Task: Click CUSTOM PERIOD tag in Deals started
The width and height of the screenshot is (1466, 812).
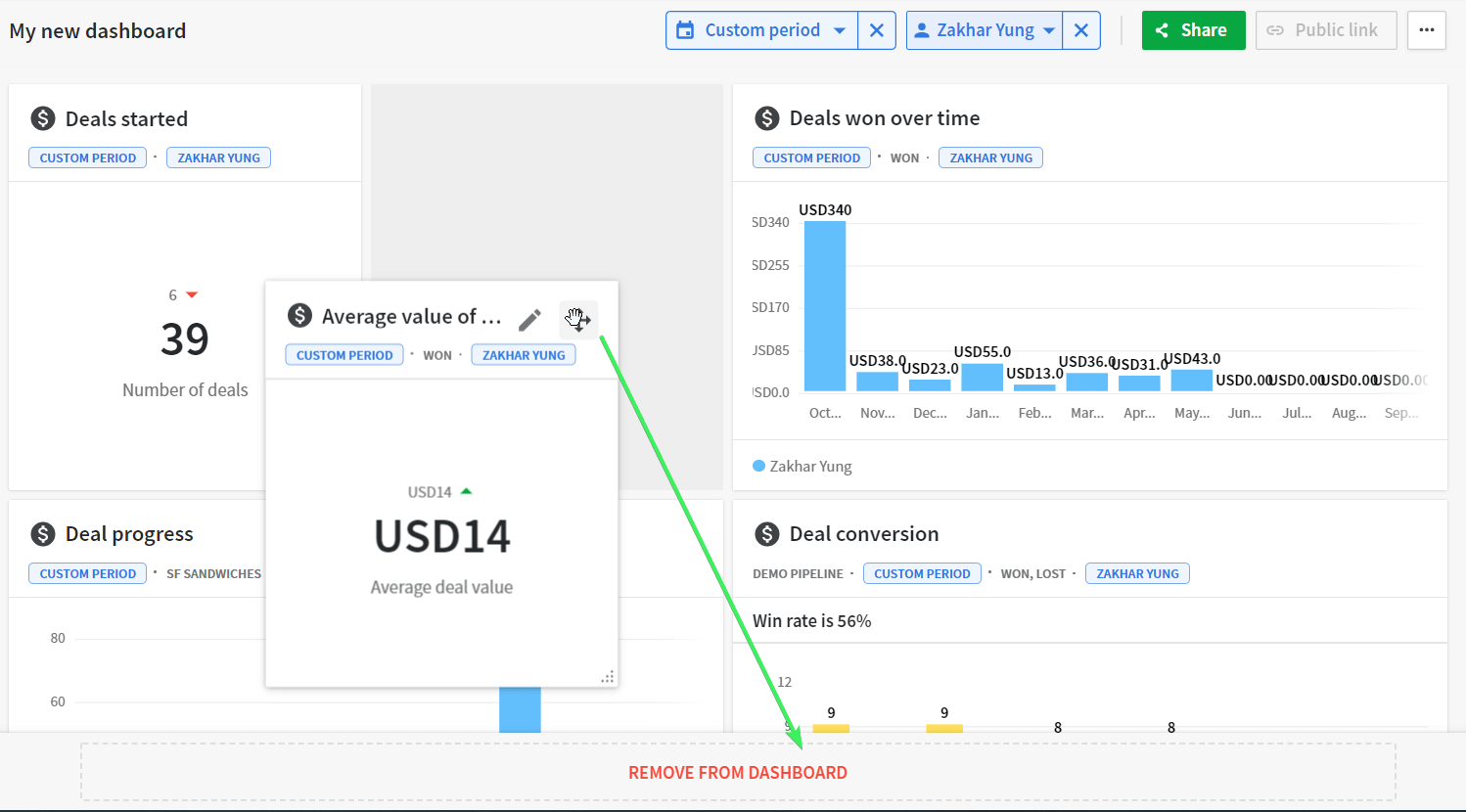Action: click(88, 158)
